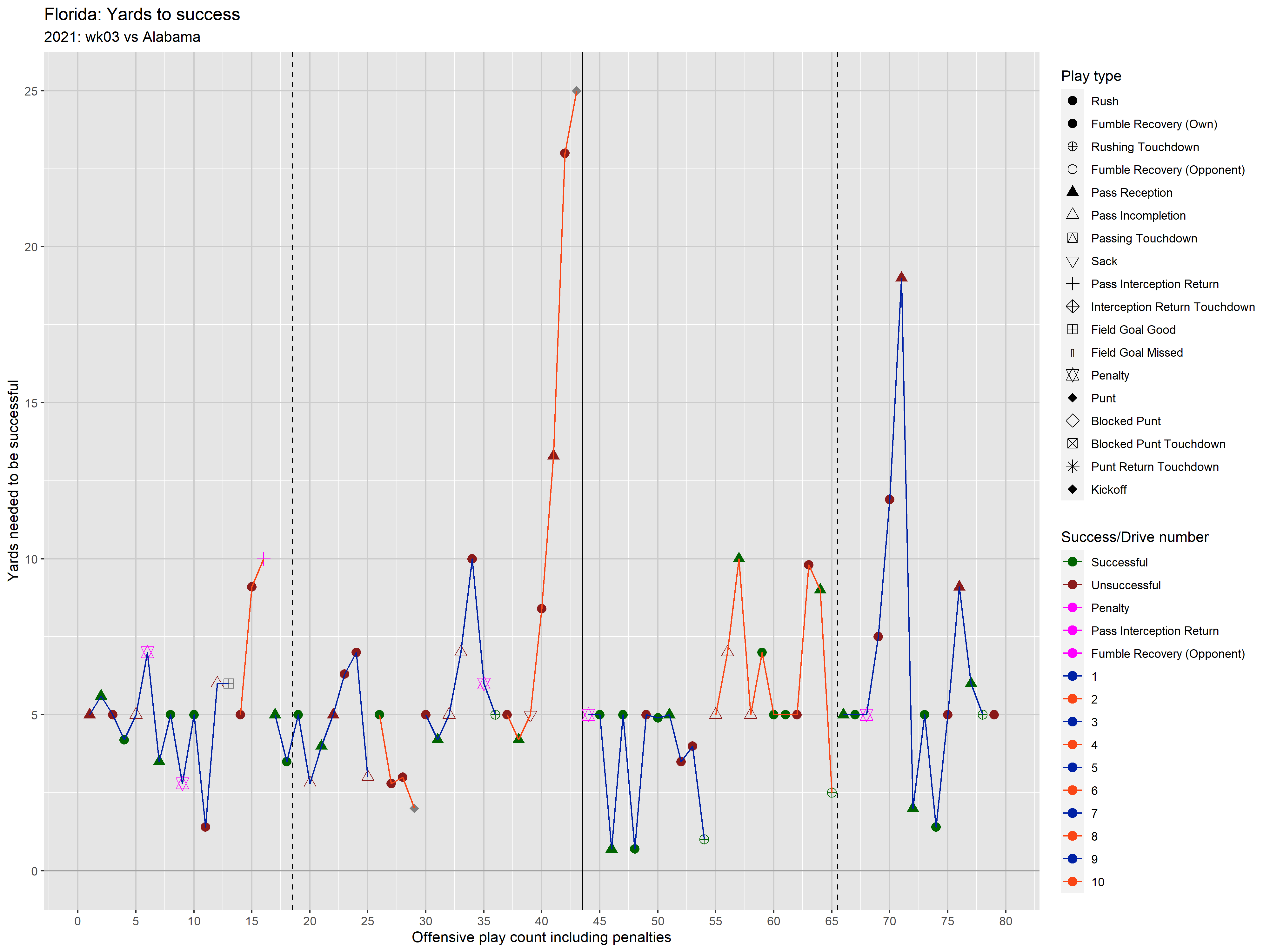Click the Fumble Recovery (Own) legend symbol
Viewport: 1270px width, 952px height.
click(1072, 123)
